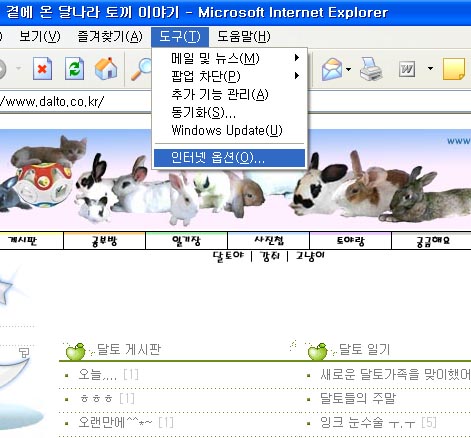
Task: Open dropdown arrow beside Word edit icon
Action: 430,69
